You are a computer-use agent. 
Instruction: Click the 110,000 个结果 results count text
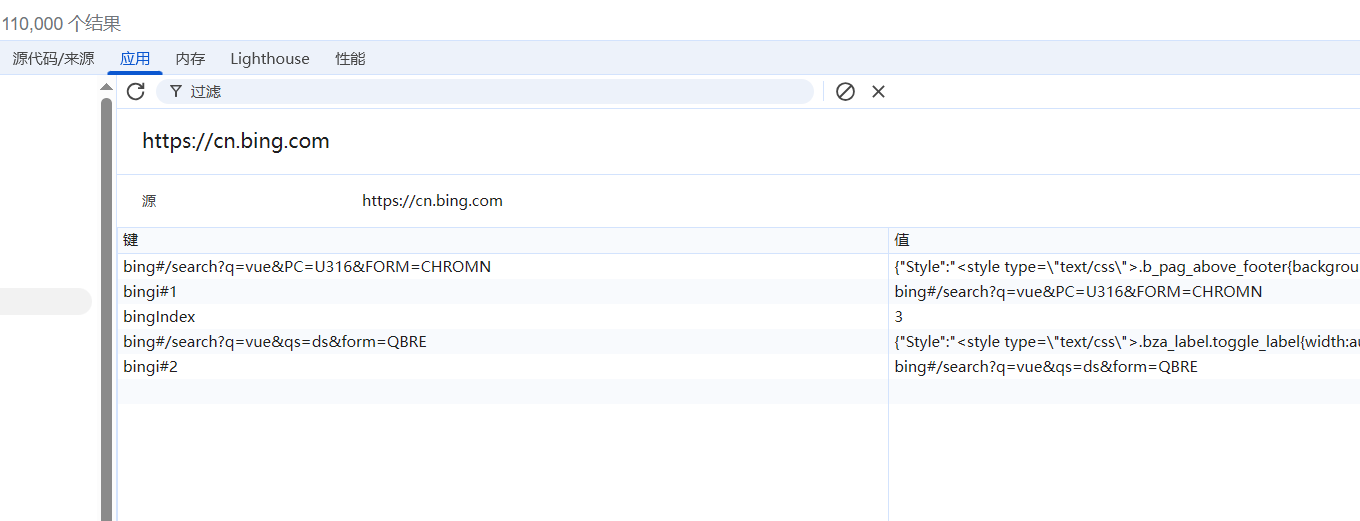coord(62,23)
